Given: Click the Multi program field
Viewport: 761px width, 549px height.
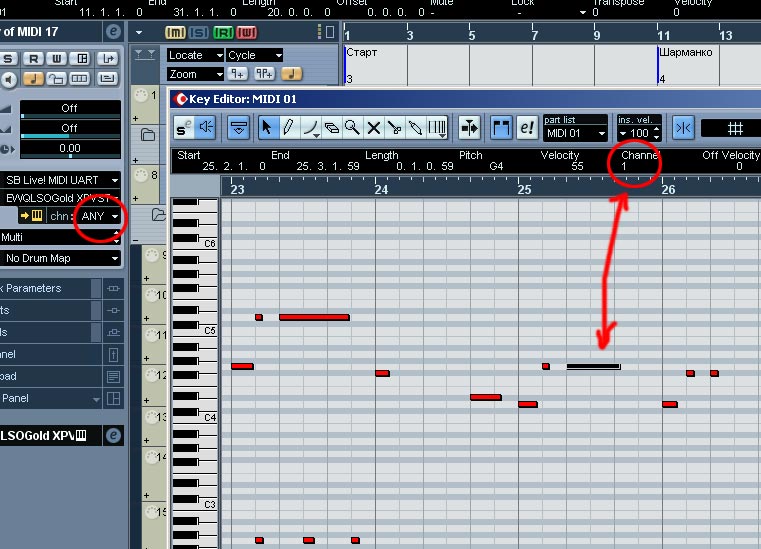Looking at the screenshot, I should click(60, 237).
